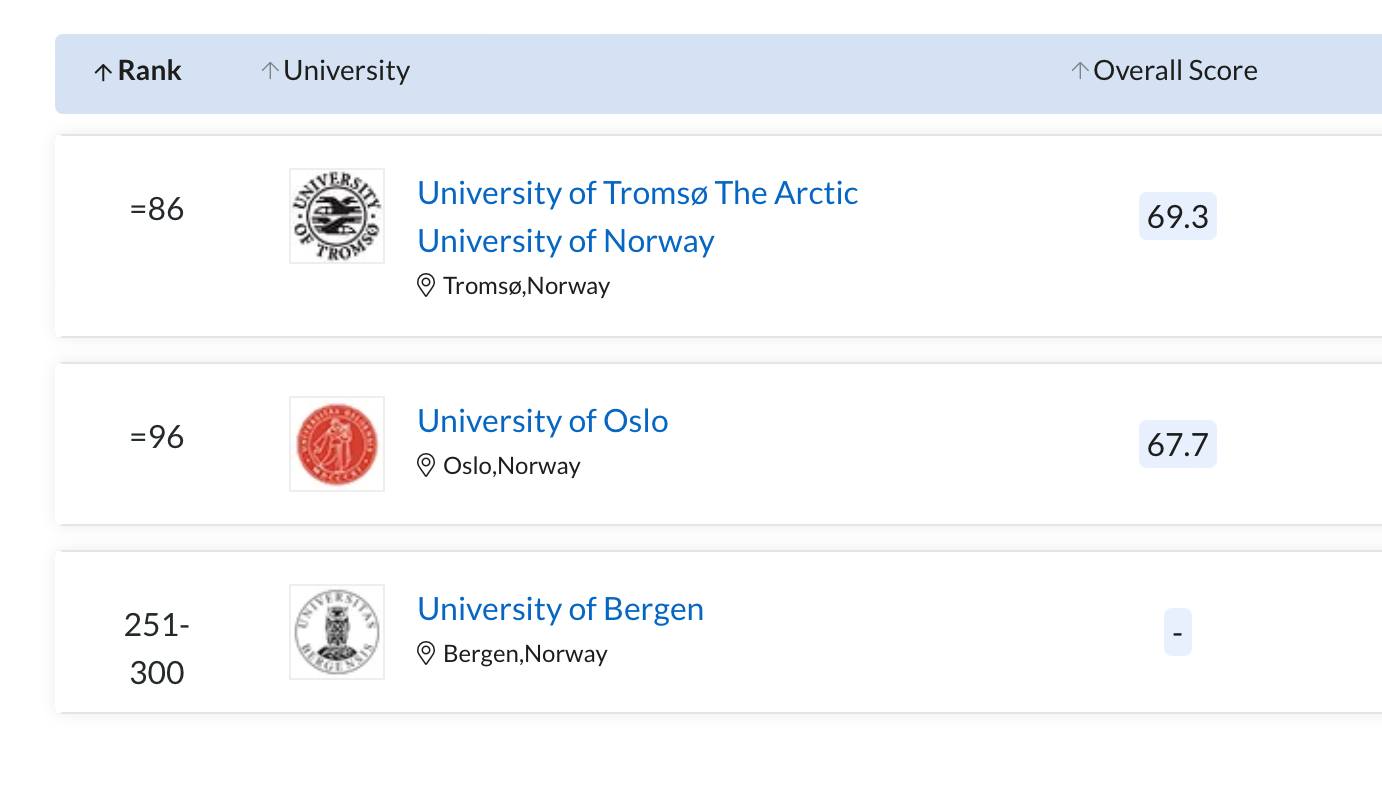Click location pin icon beside Tromsø,Norway
Viewport: 1382px width, 794px height.
[426, 286]
